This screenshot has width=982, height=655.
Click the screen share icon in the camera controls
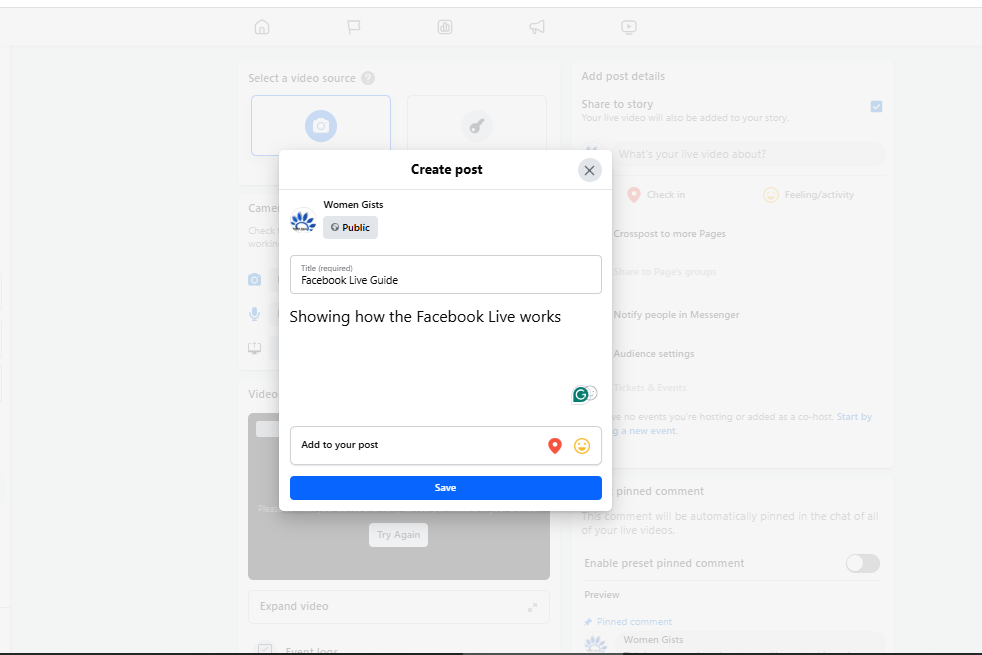[254, 348]
